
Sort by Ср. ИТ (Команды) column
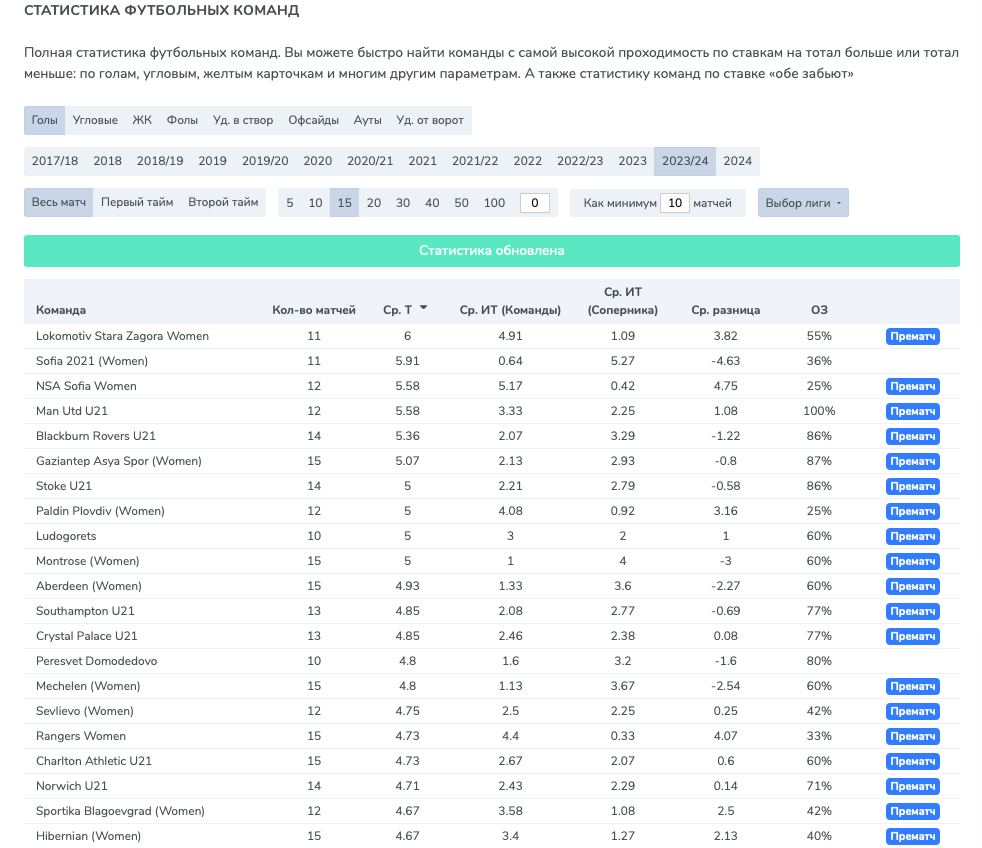tap(510, 310)
